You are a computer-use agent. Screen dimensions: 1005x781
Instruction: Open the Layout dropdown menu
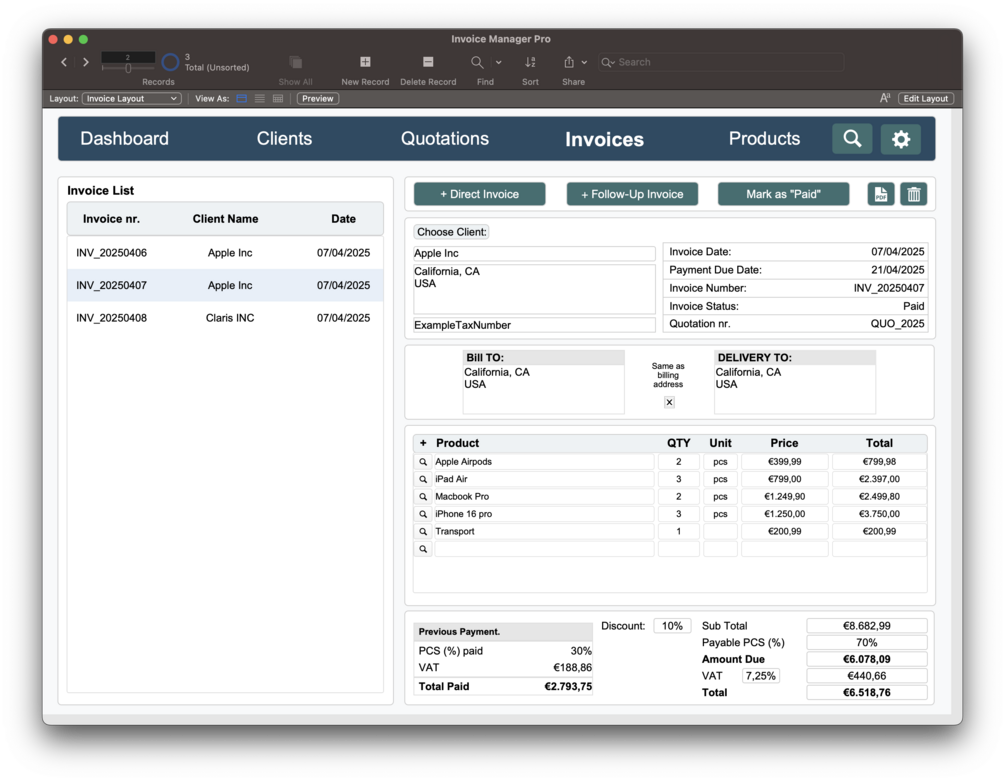tap(131, 99)
